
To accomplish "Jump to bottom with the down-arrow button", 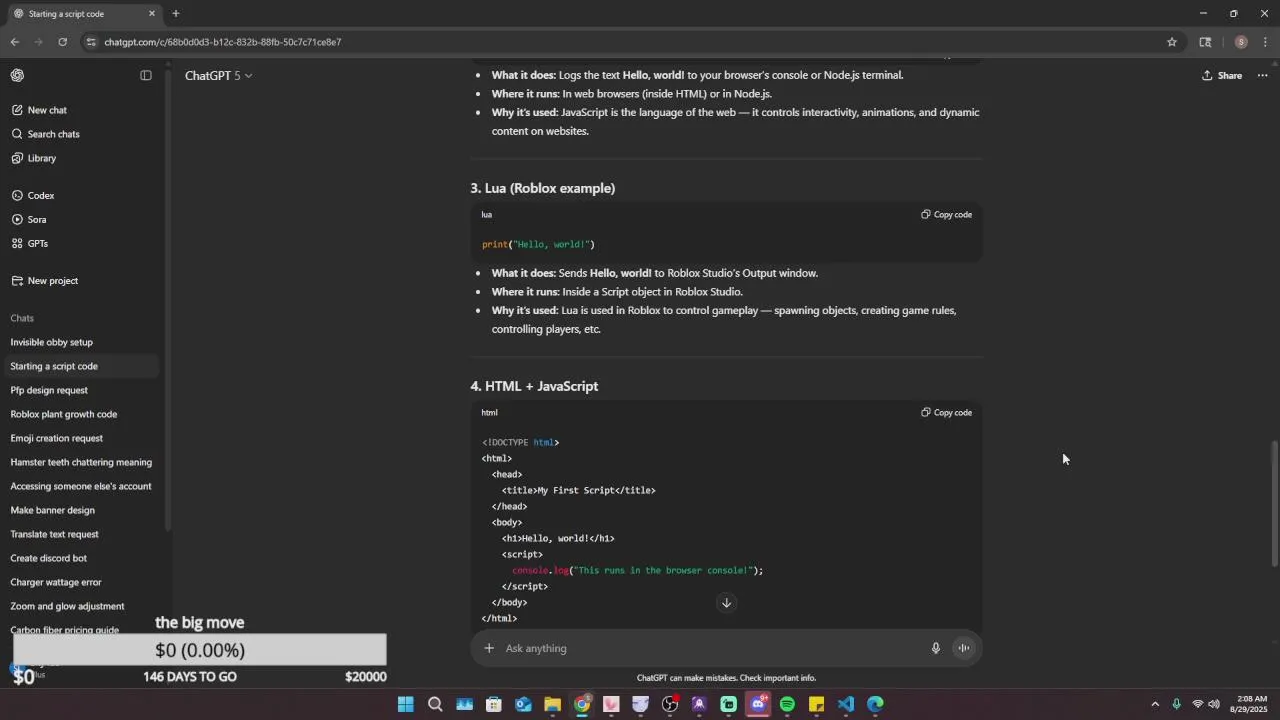I will (x=726, y=603).
